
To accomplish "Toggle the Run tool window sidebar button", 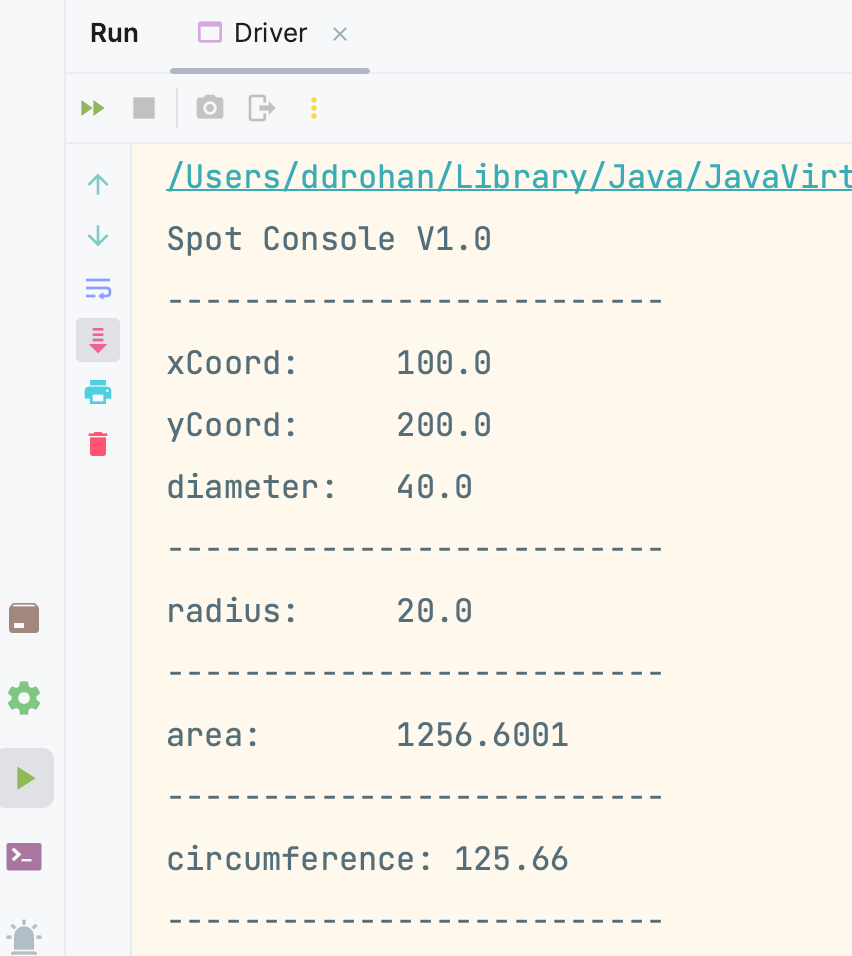I will tap(26, 778).
